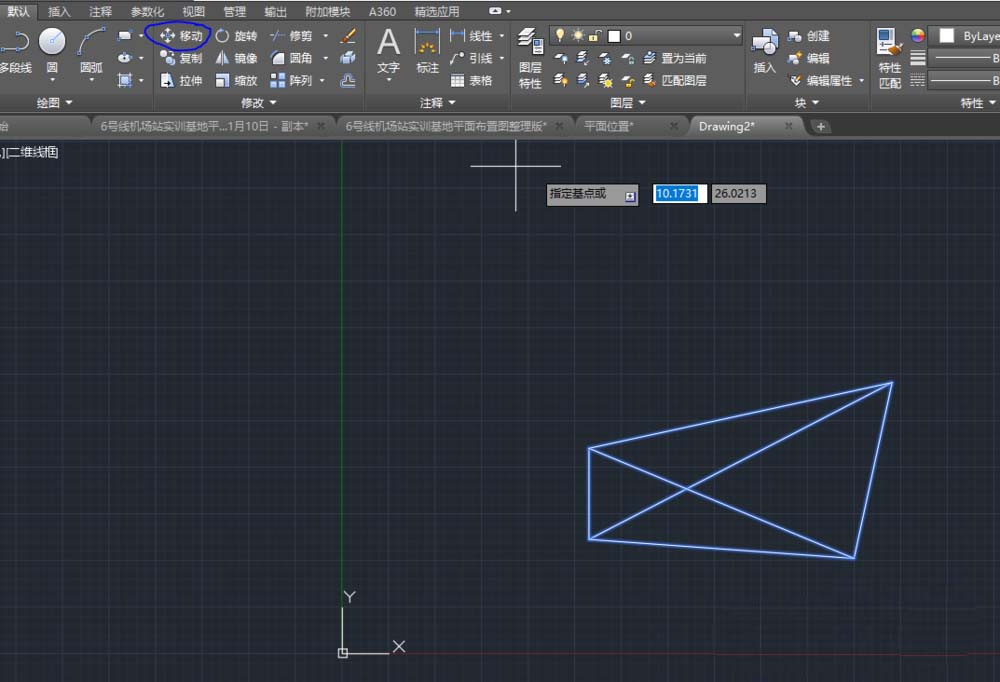Expand the Modify (修改) panel

tap(258, 103)
